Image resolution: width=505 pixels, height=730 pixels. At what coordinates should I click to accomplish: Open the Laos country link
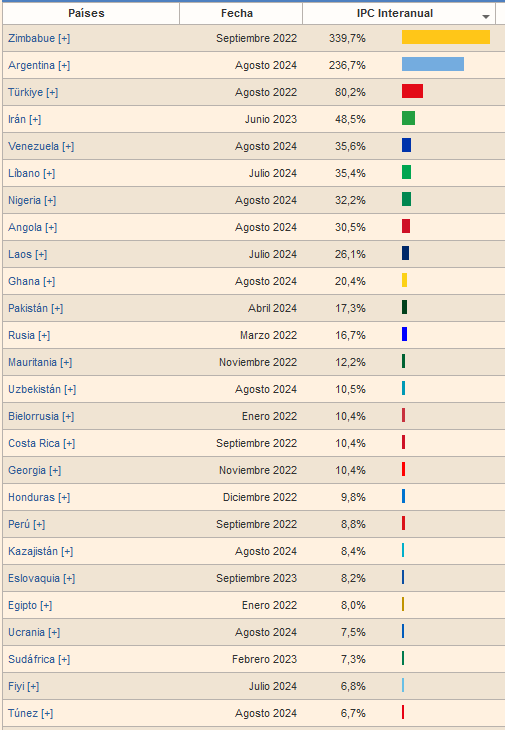click(x=20, y=254)
